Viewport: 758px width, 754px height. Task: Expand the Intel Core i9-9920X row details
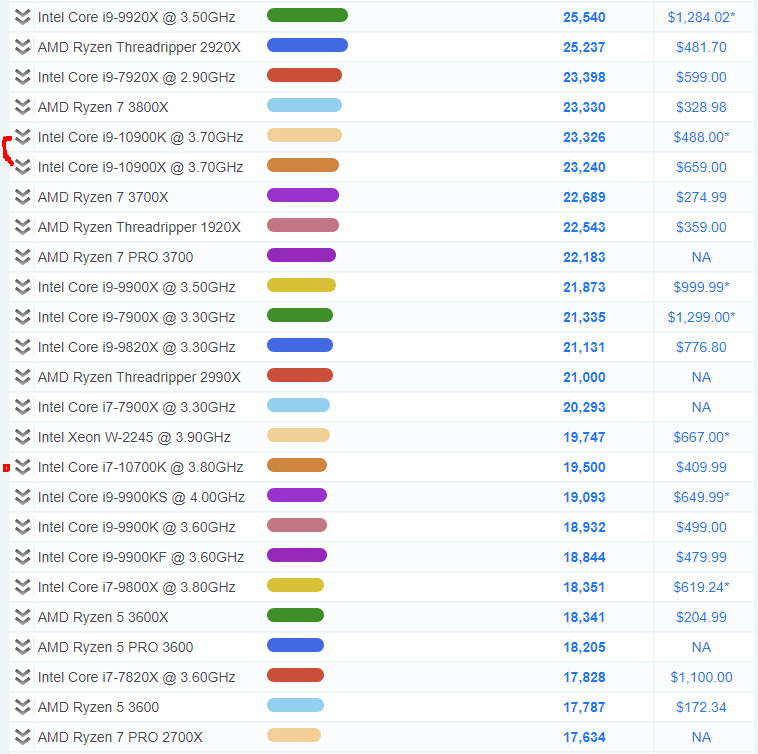click(22, 17)
